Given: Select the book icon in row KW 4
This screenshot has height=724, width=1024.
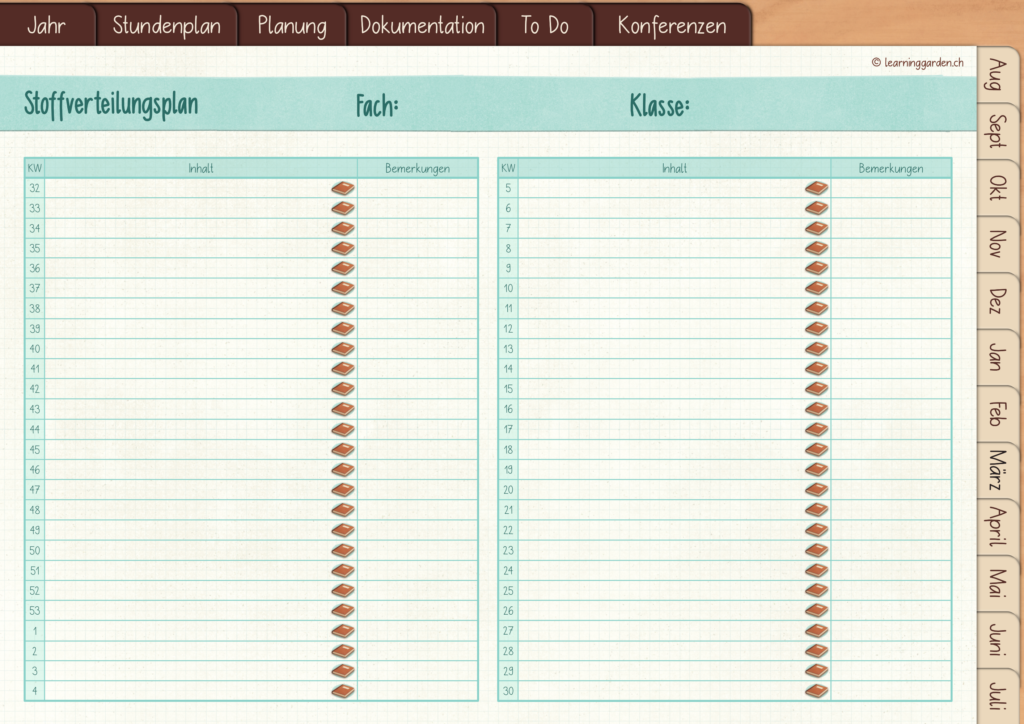Looking at the screenshot, I should tap(343, 691).
